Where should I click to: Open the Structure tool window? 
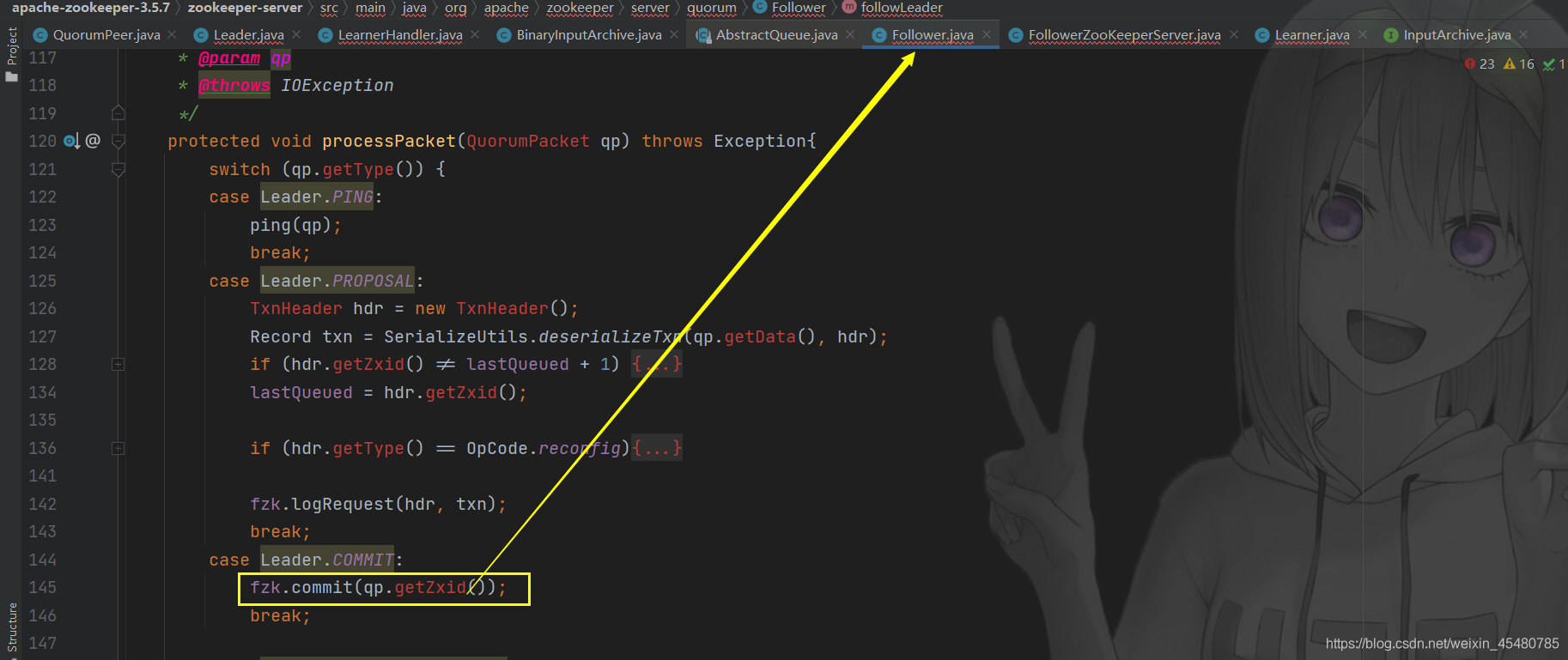(12, 629)
